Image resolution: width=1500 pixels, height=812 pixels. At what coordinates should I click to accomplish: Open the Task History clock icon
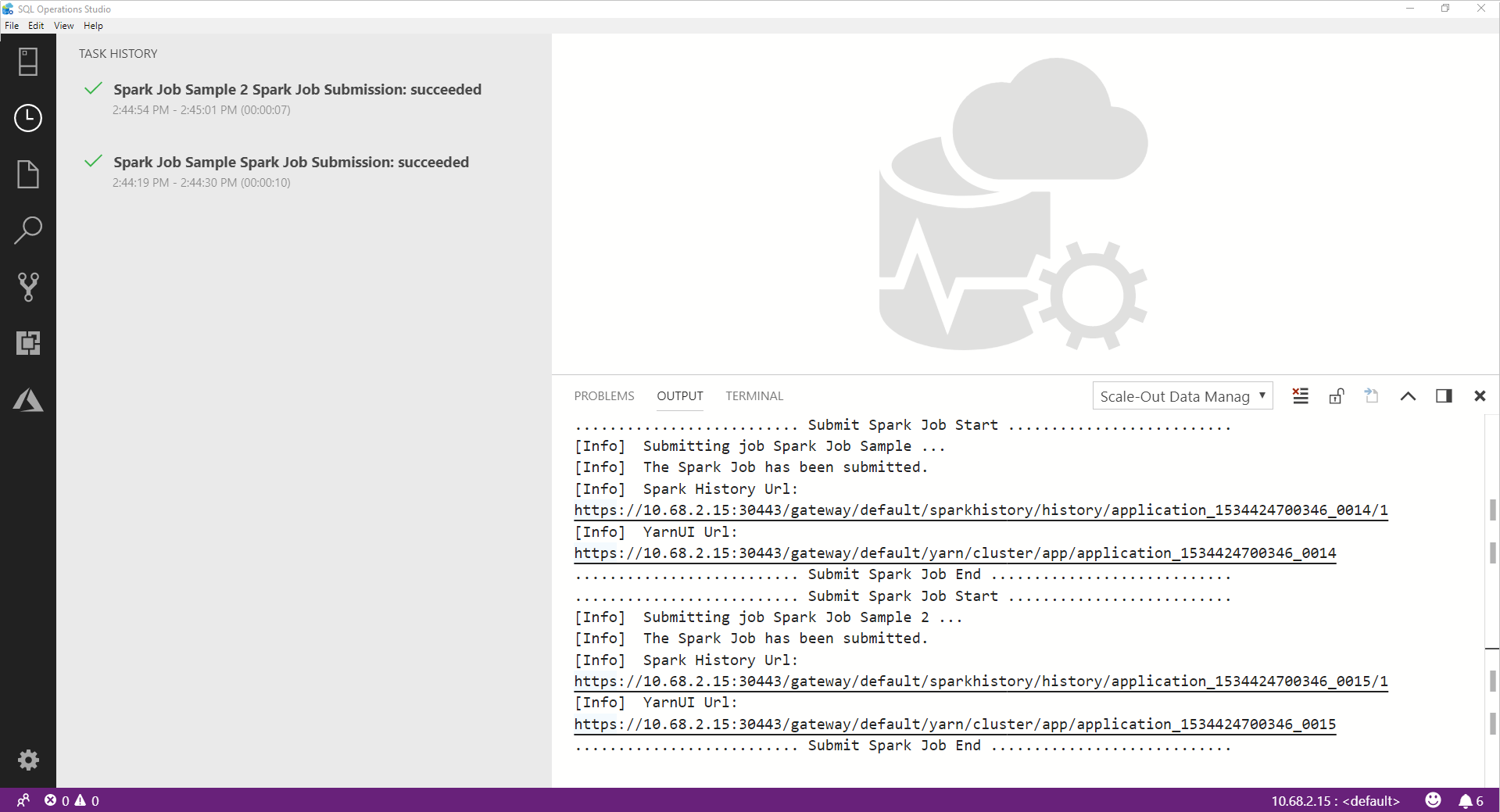pyautogui.click(x=28, y=118)
